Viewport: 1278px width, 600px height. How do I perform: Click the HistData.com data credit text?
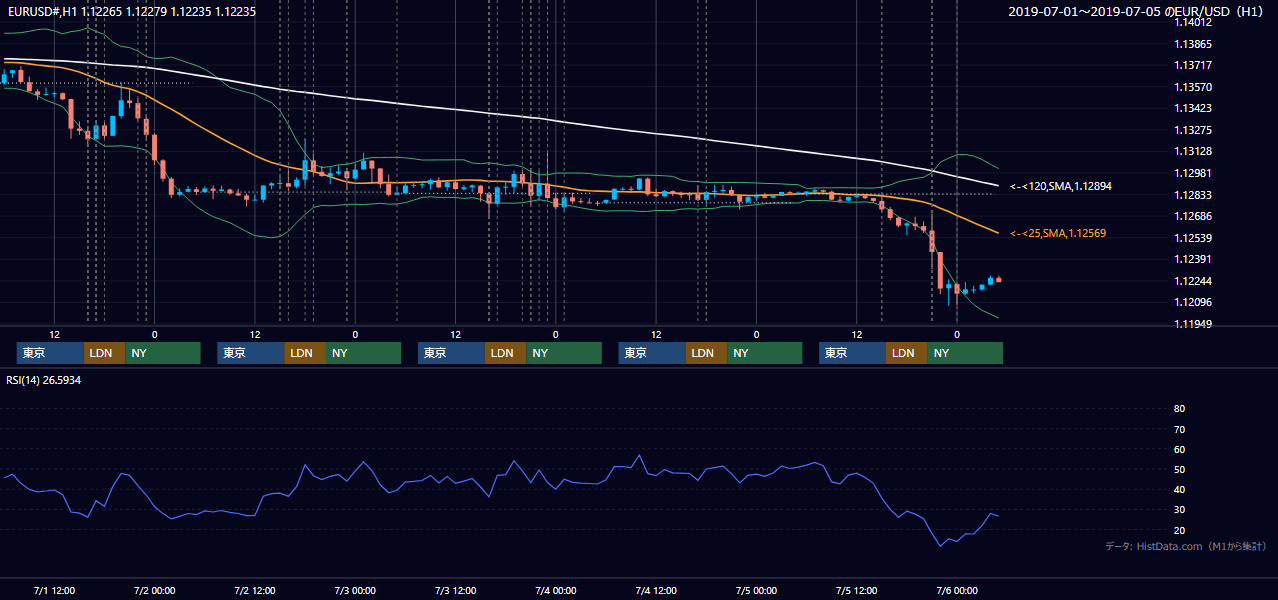coord(1186,546)
